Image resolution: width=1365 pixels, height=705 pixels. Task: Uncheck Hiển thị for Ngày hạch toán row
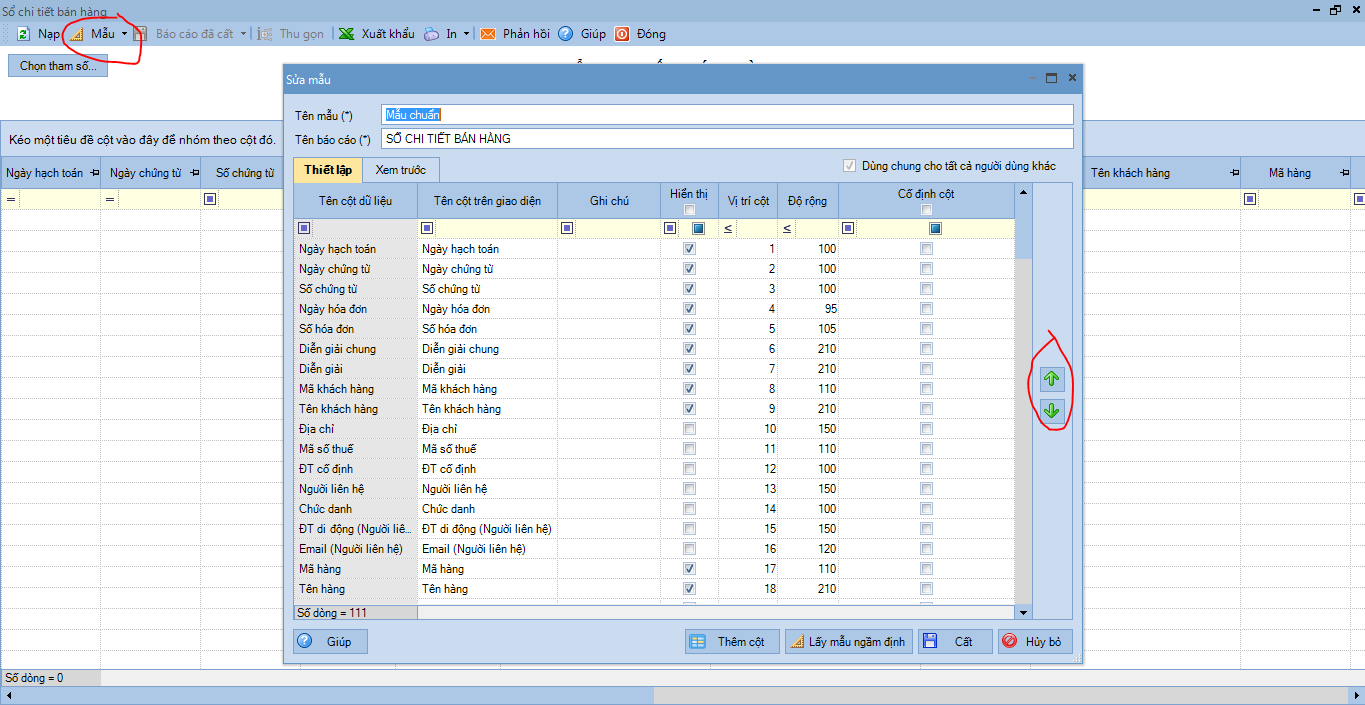(x=689, y=249)
